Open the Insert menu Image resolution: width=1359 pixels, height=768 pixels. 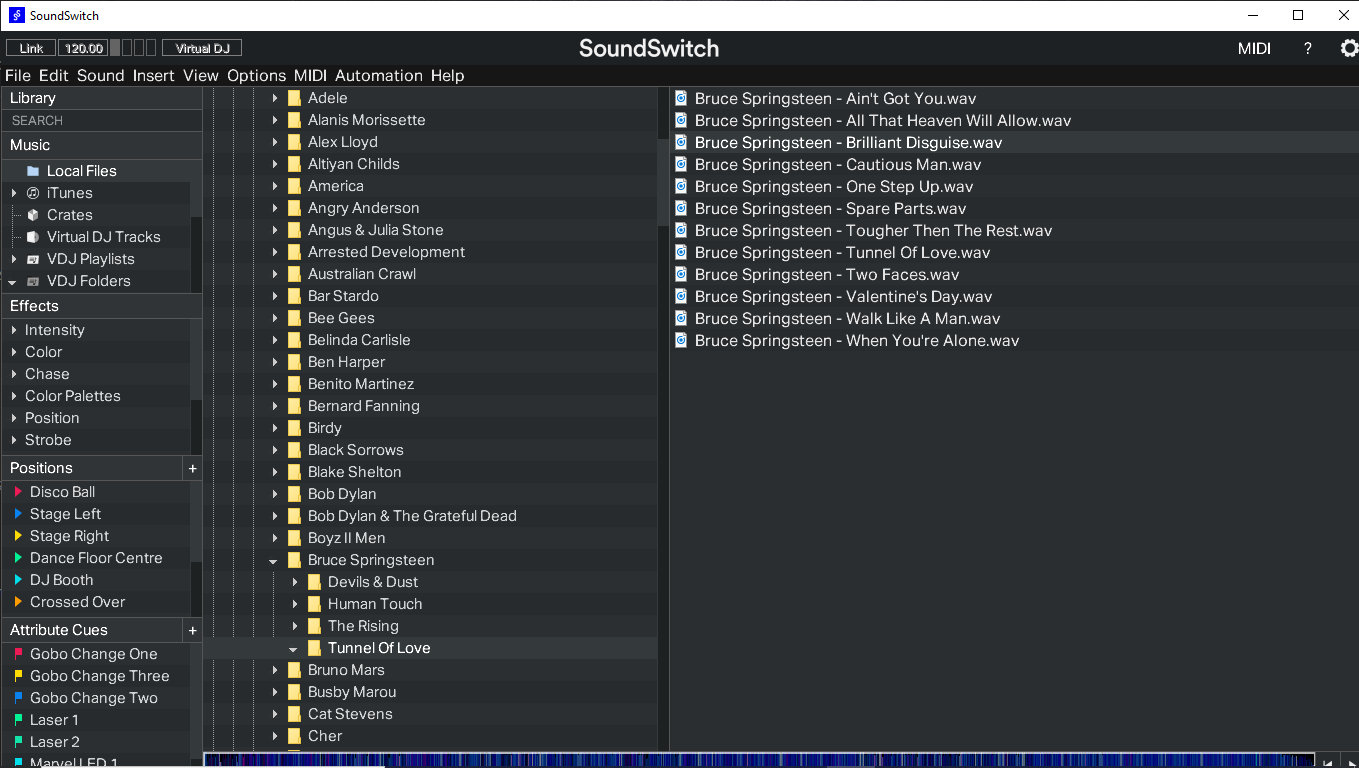(x=154, y=75)
